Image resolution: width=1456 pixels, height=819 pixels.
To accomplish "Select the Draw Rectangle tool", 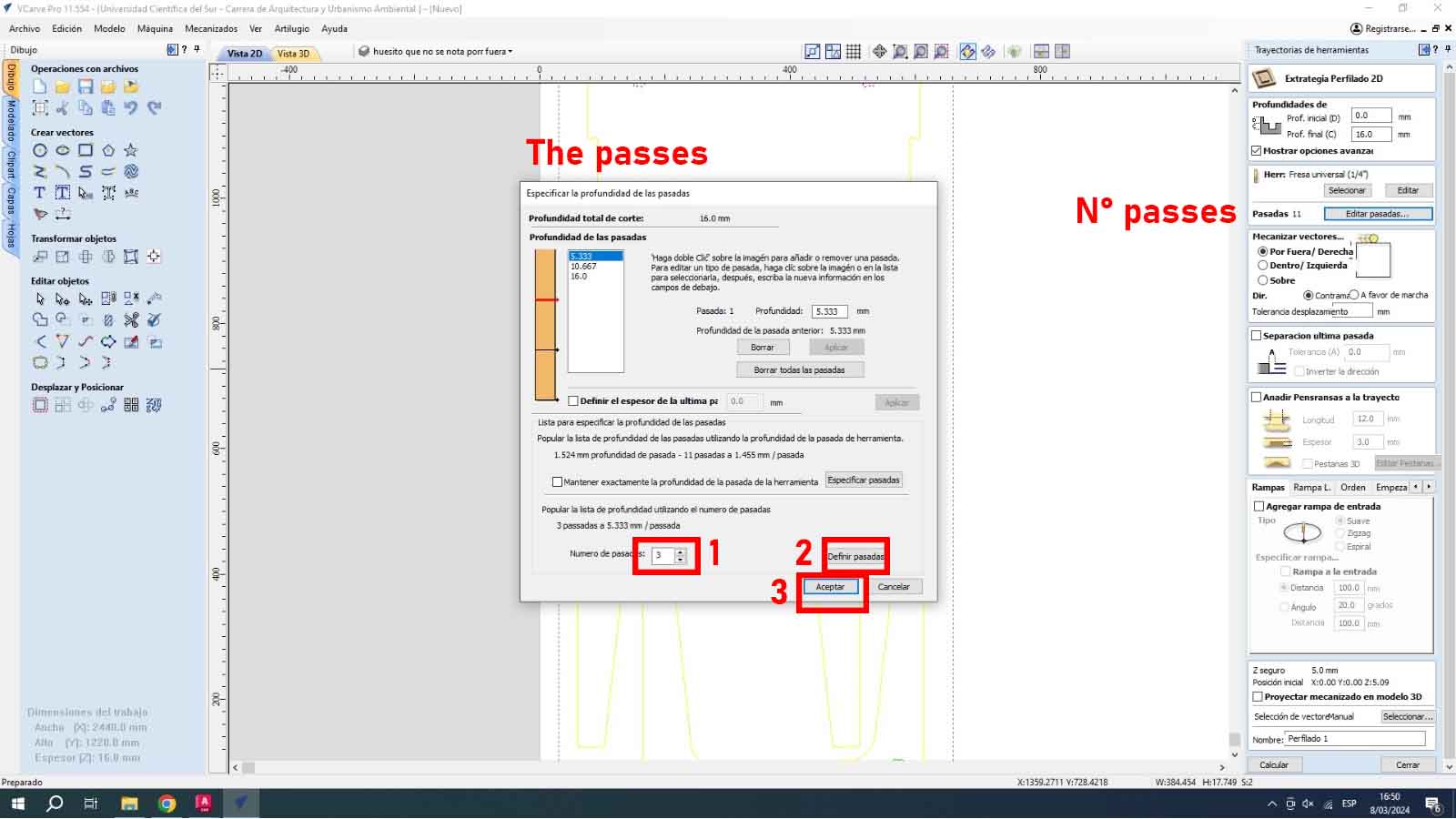I will point(86,150).
